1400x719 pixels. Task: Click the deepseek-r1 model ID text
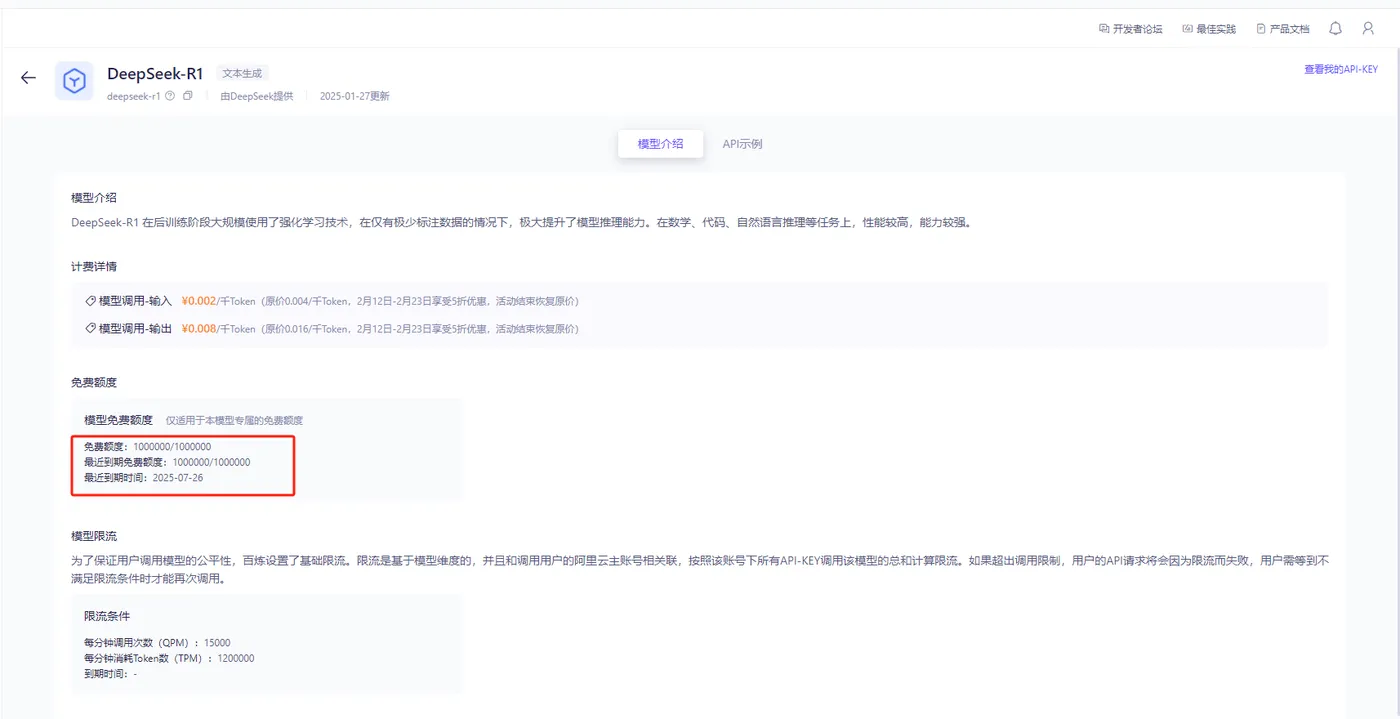134,97
